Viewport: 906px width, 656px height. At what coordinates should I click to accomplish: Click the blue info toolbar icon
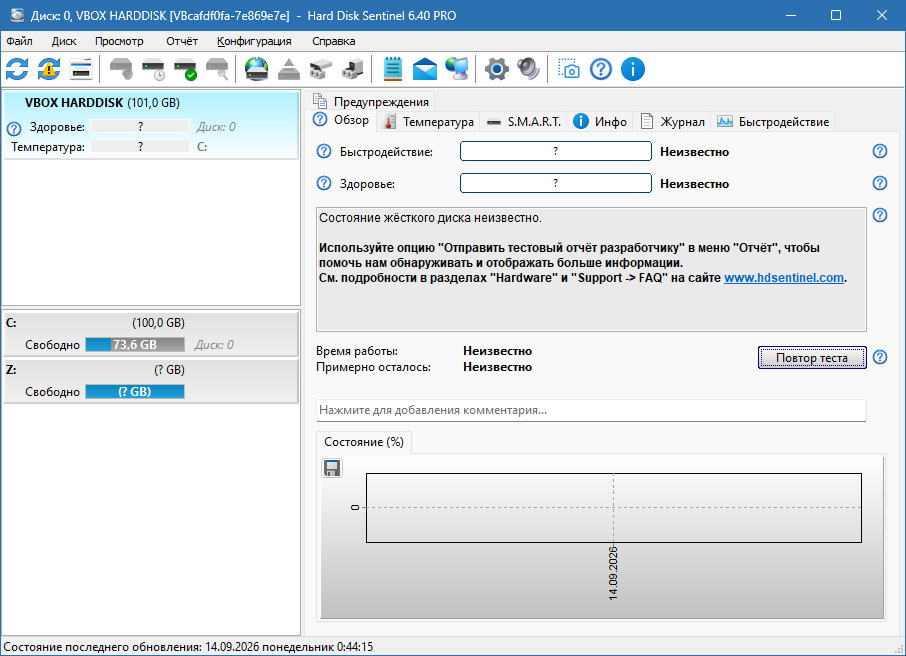click(633, 69)
